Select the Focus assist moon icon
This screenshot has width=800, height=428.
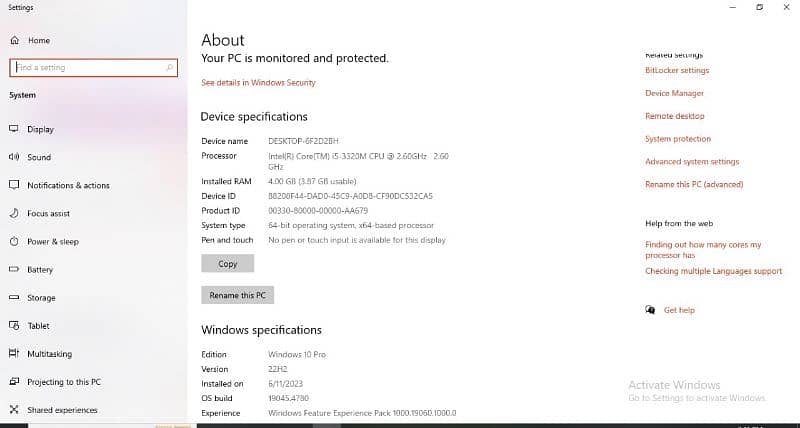[14, 213]
